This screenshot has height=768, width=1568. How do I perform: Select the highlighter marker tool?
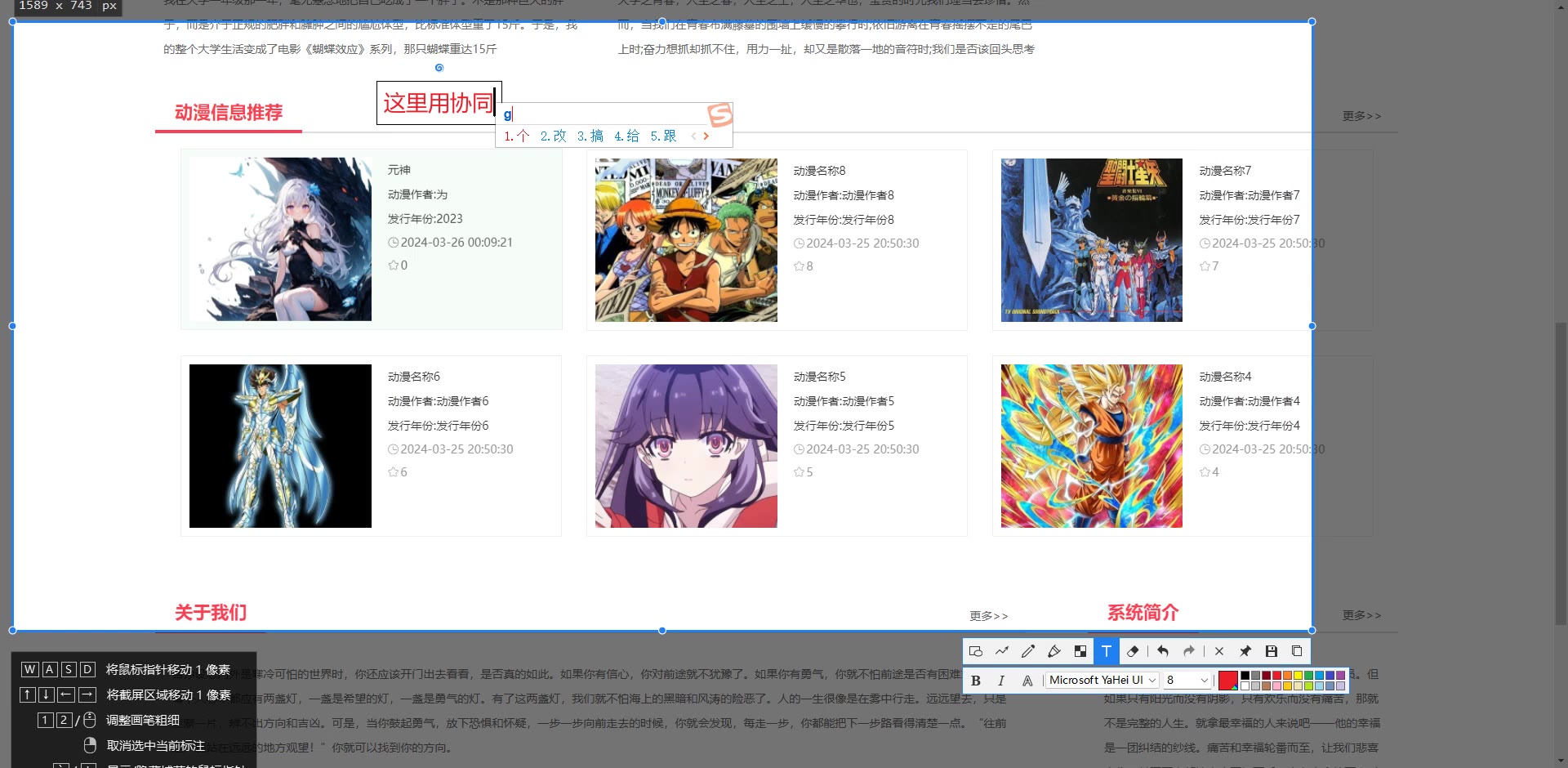click(x=1054, y=651)
